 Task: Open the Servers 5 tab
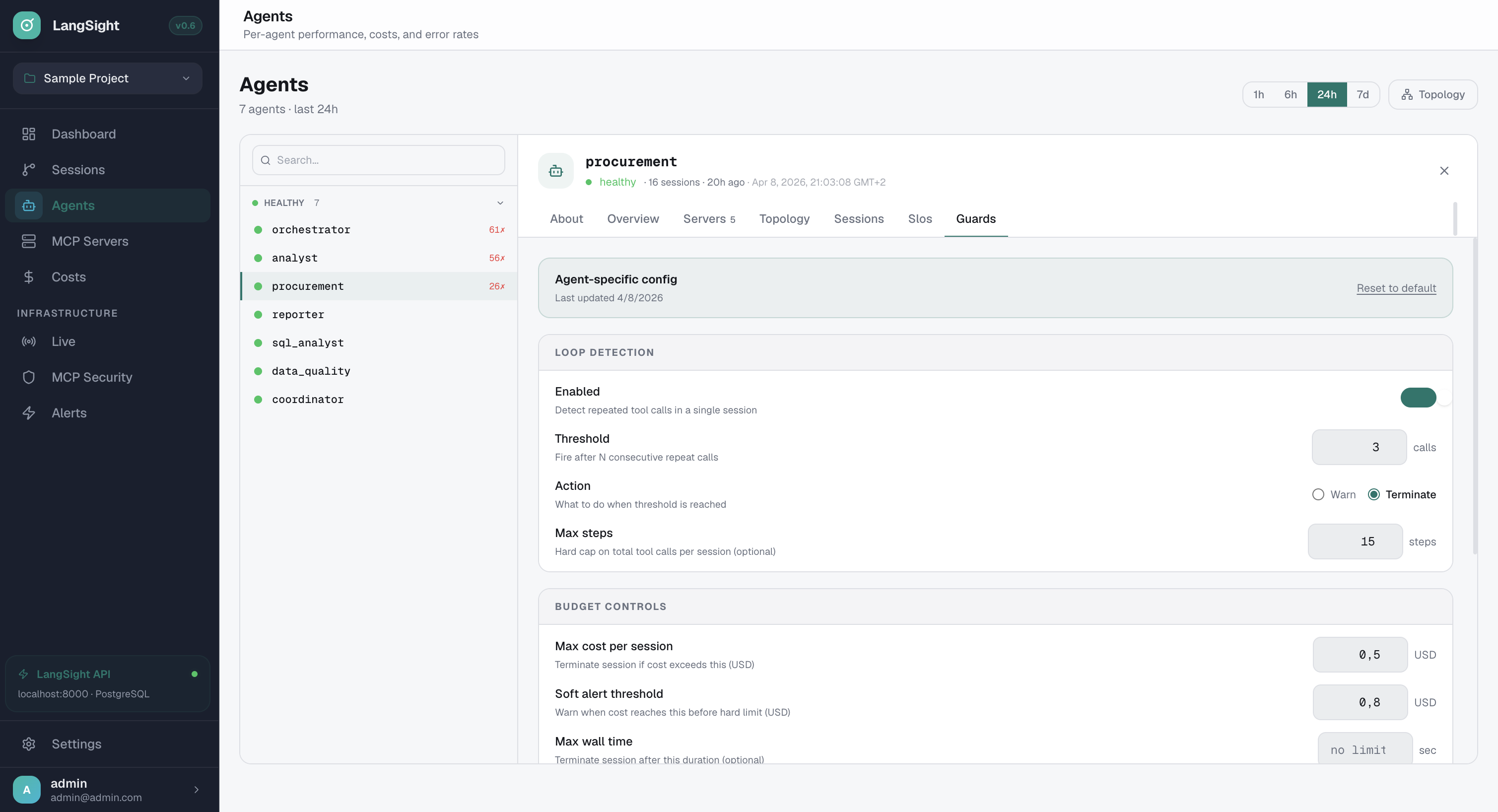coord(709,219)
